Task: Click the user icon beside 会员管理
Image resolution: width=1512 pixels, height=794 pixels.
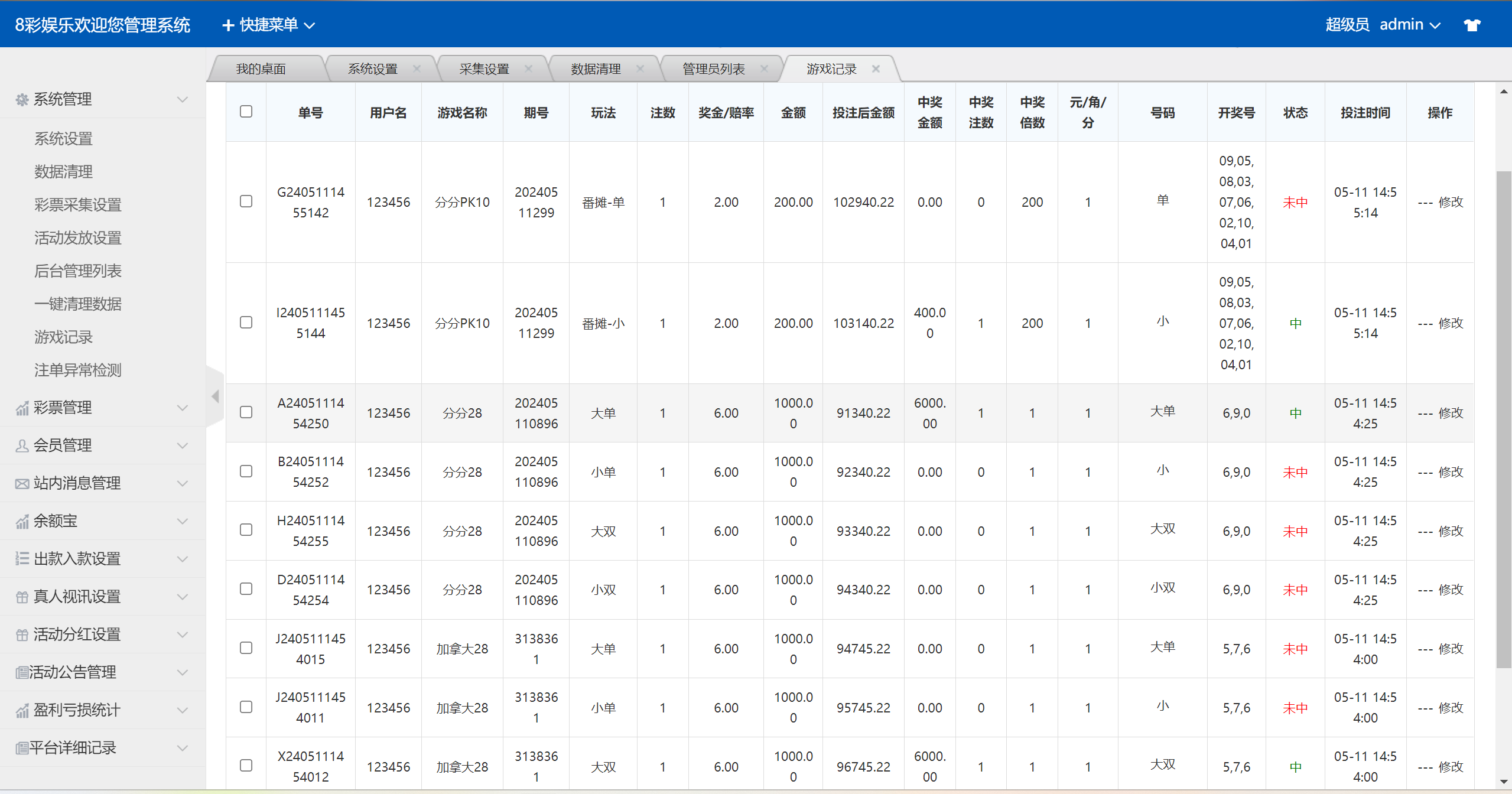Action: click(22, 446)
